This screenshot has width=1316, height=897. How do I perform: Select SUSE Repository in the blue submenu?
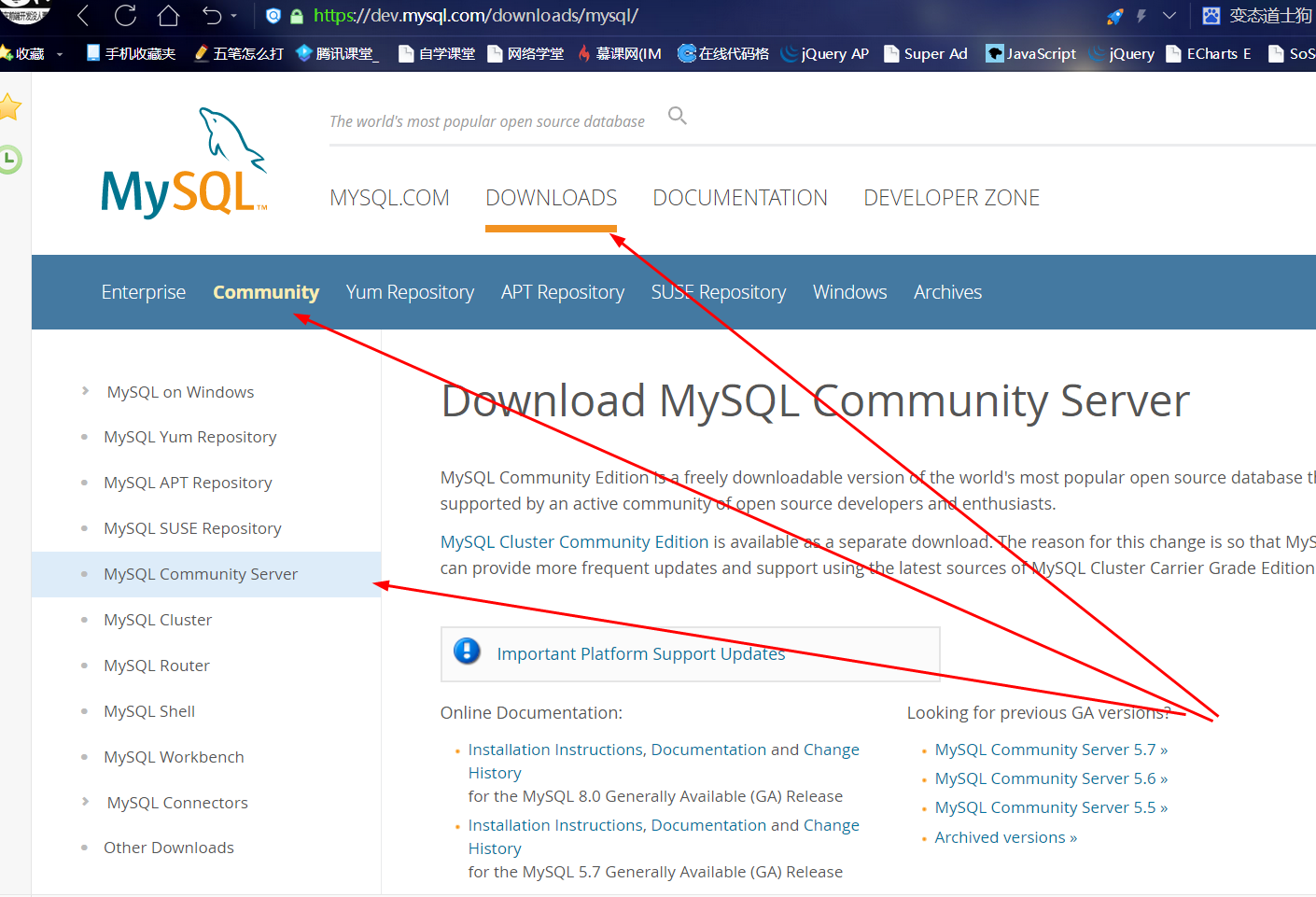point(719,292)
